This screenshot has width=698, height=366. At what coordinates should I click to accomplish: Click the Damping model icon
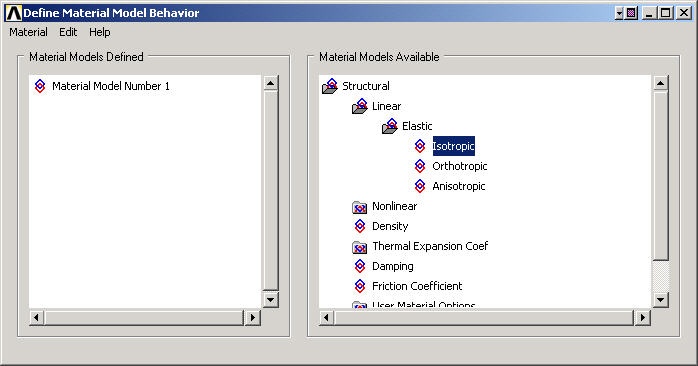pos(360,266)
